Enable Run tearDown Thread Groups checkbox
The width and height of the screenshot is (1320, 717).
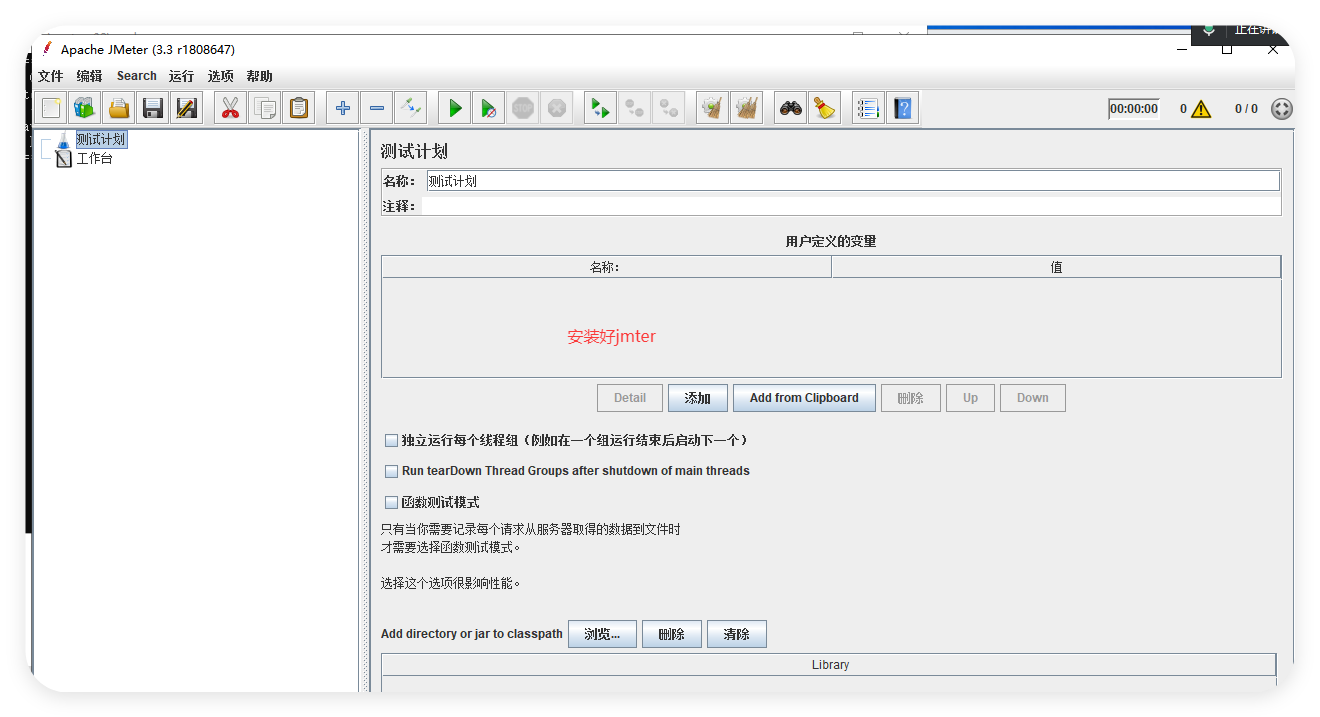pyautogui.click(x=392, y=471)
